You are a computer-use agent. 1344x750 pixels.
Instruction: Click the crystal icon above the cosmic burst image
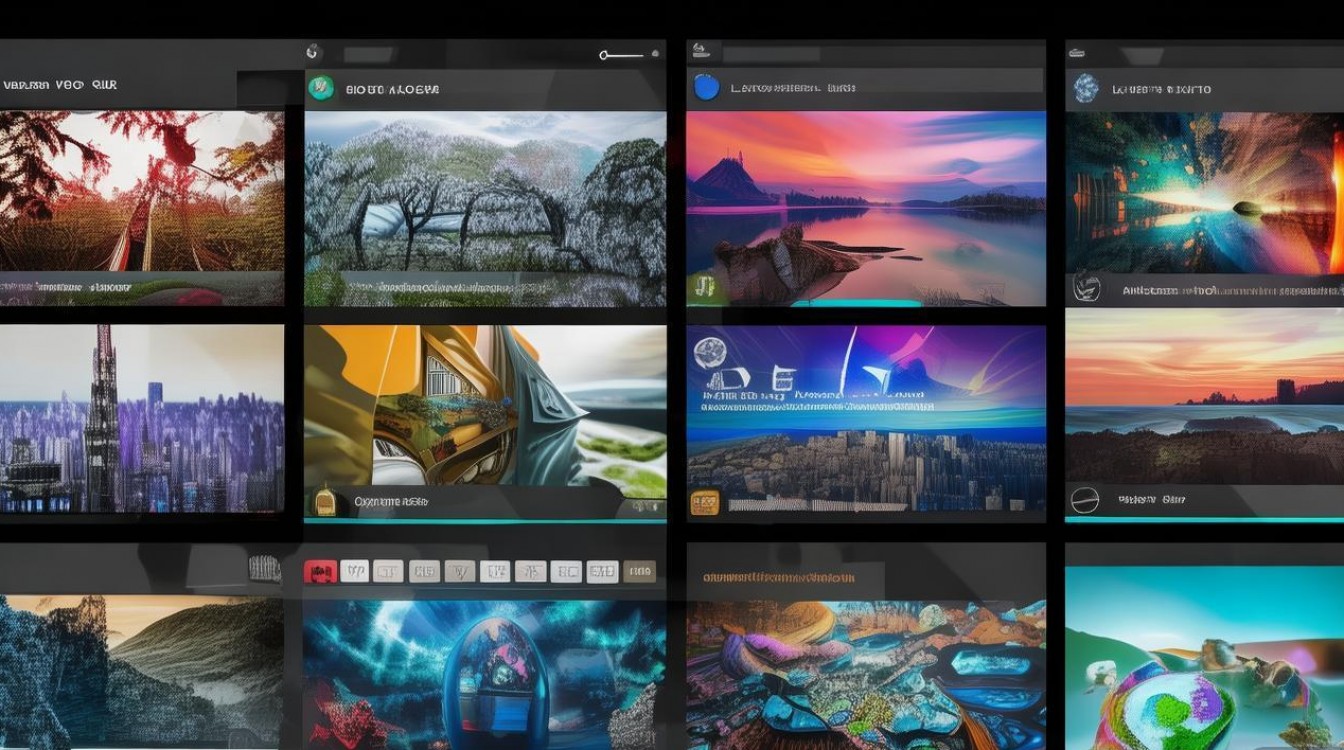[x=1085, y=89]
